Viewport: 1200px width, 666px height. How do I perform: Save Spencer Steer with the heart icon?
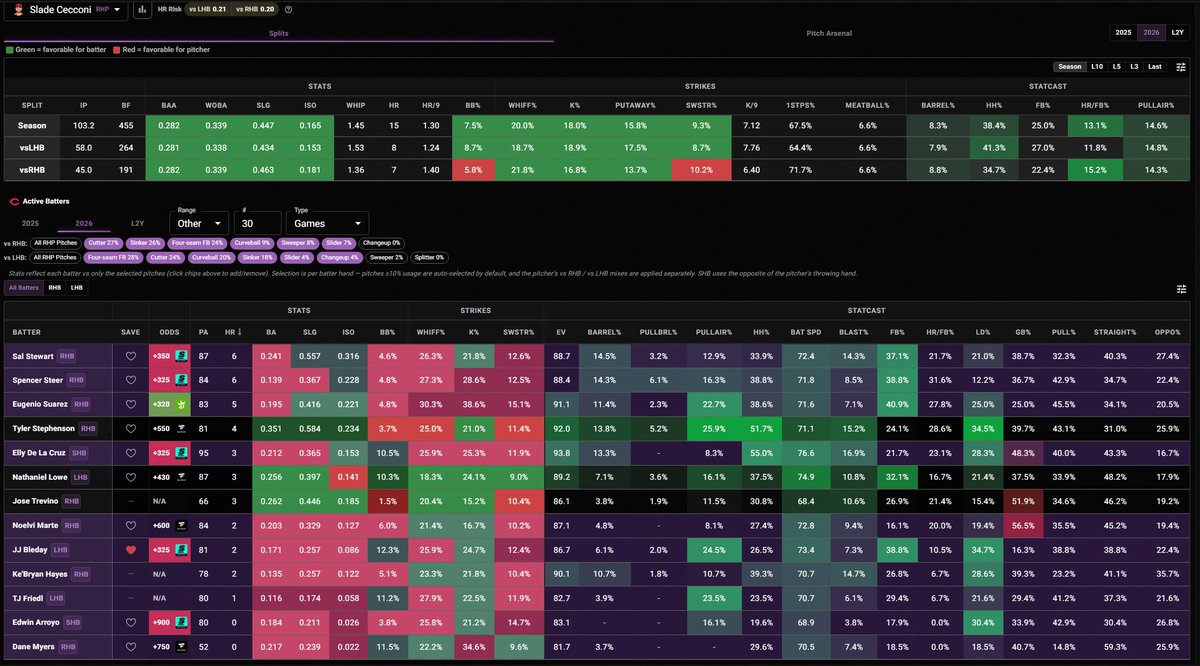pos(130,380)
